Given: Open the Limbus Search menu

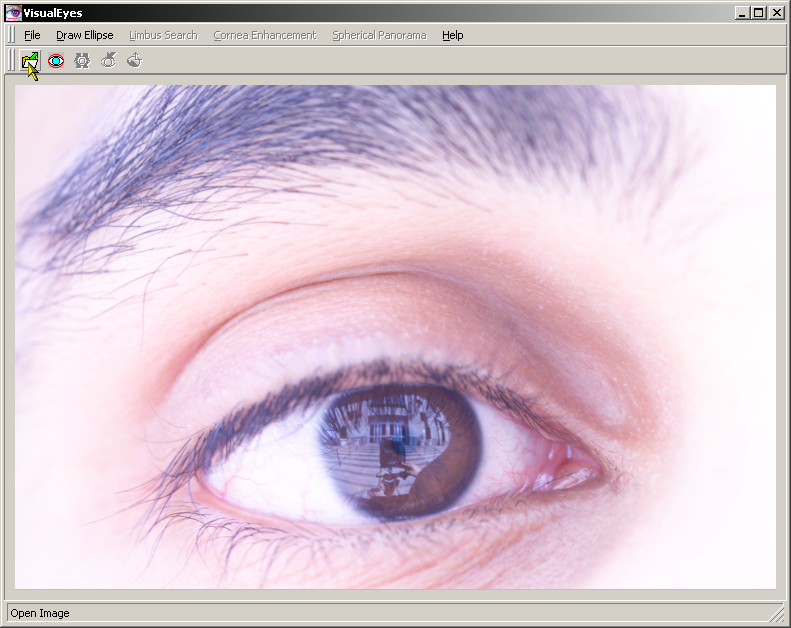Looking at the screenshot, I should 163,35.
